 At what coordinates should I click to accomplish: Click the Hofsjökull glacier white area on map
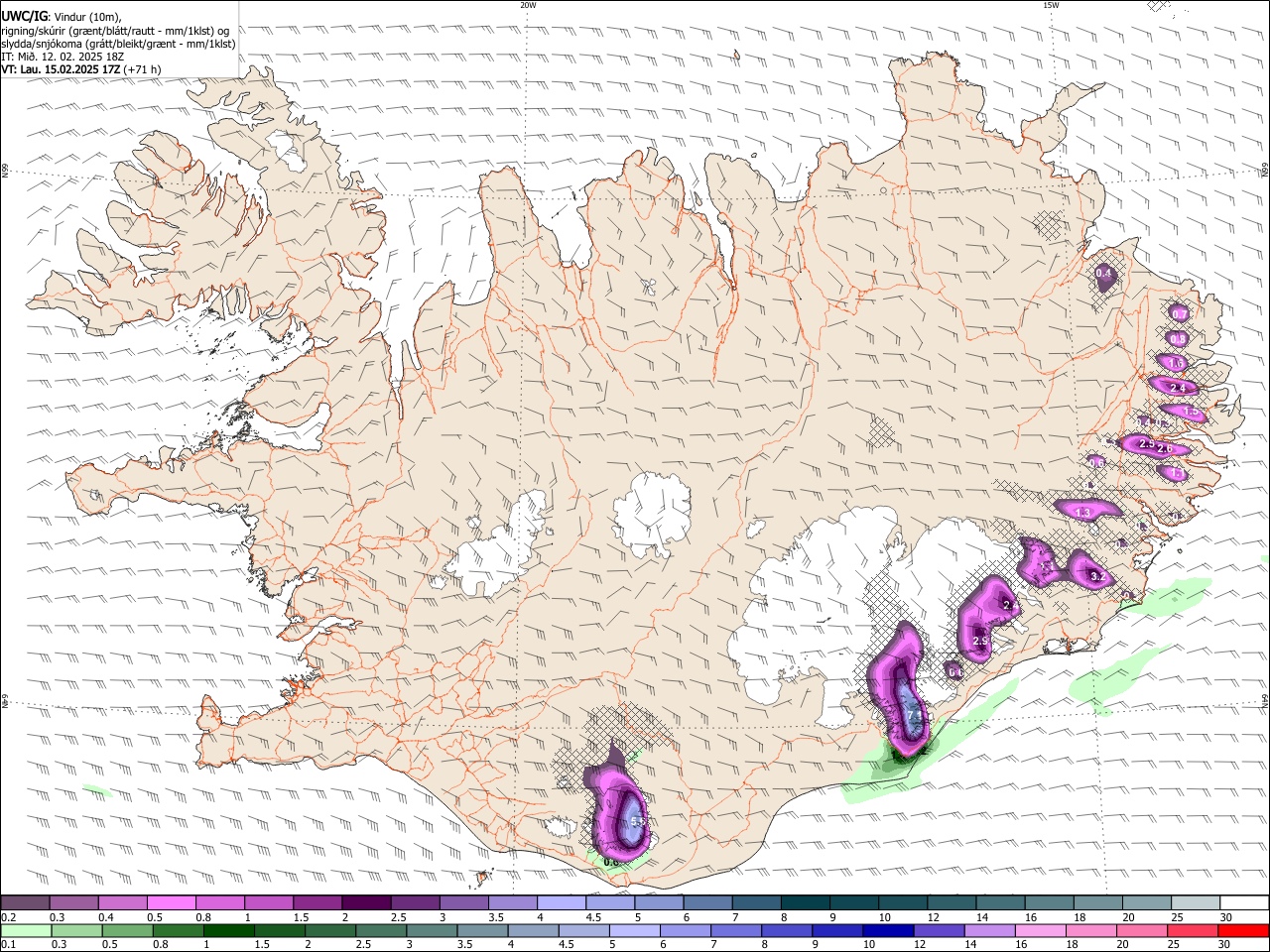click(652, 513)
